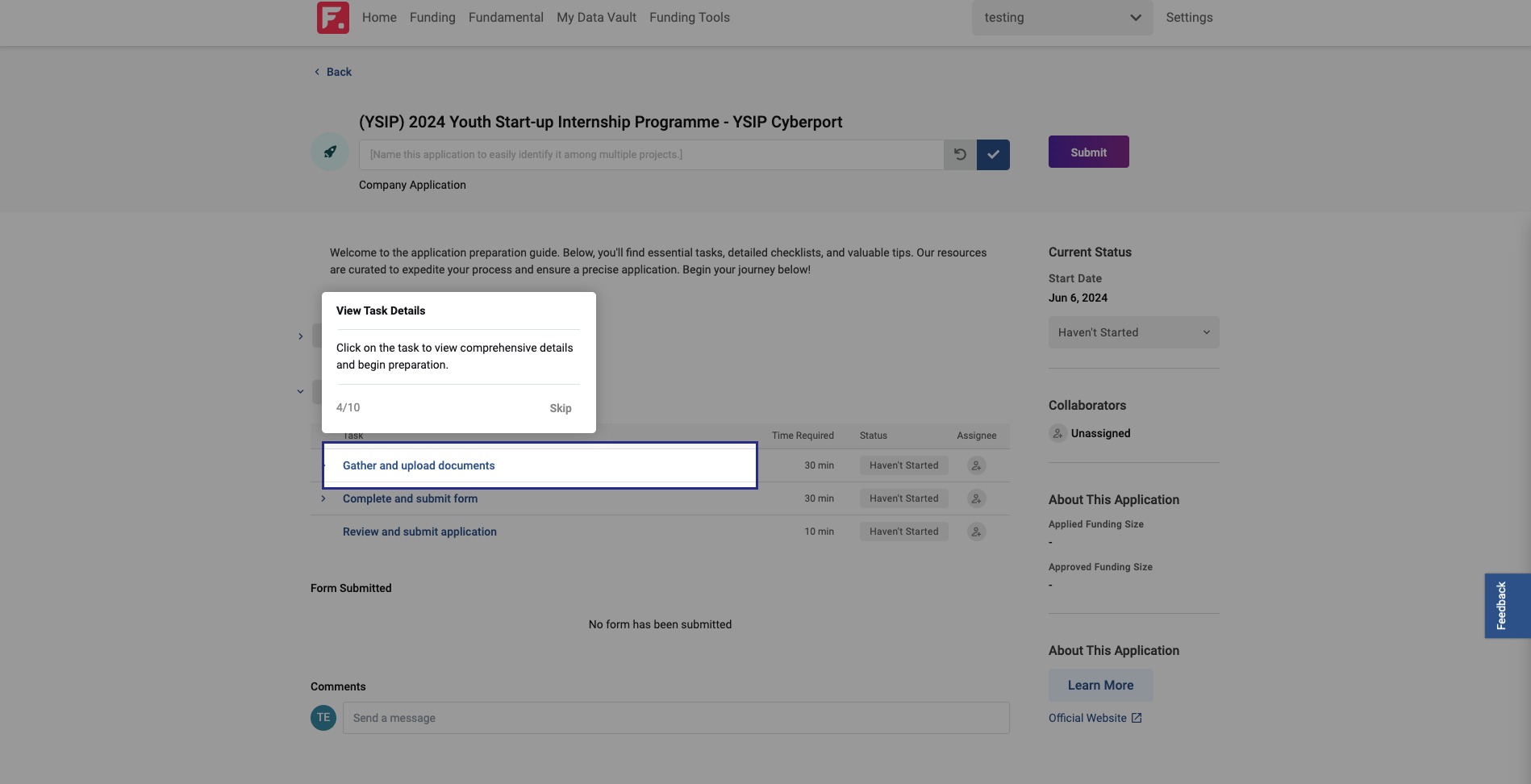1531x784 pixels.
Task: Expand the Complete and submit form row
Action: pyautogui.click(x=323, y=498)
